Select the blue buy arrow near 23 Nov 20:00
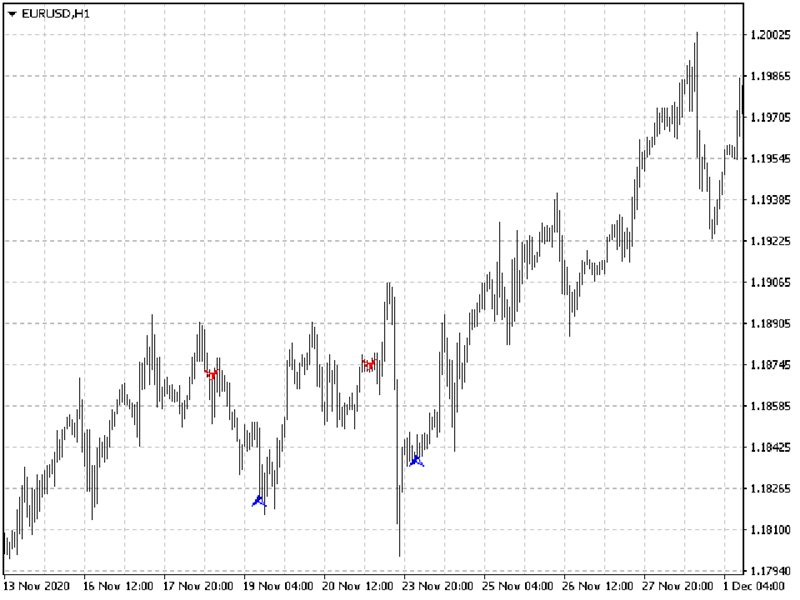The image size is (800, 600). (x=416, y=461)
